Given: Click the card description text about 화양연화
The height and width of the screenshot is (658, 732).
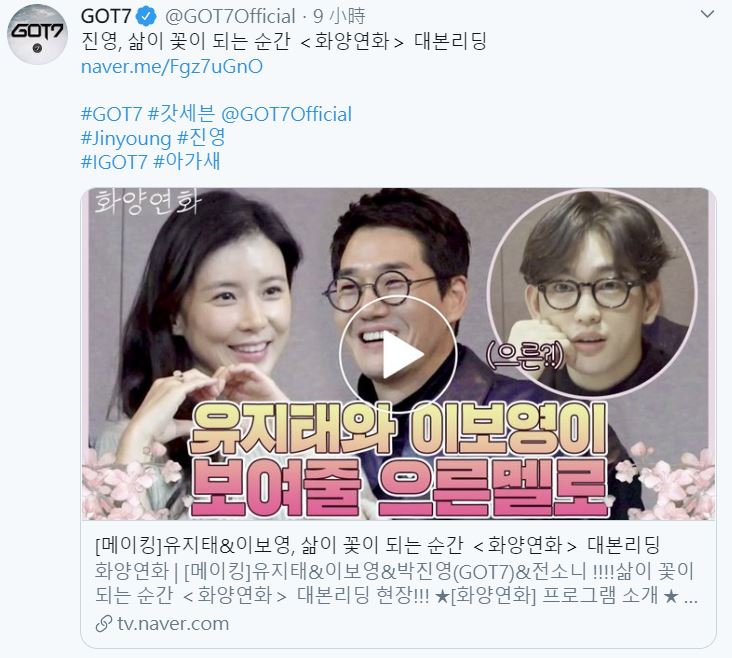Looking at the screenshot, I should [x=397, y=583].
